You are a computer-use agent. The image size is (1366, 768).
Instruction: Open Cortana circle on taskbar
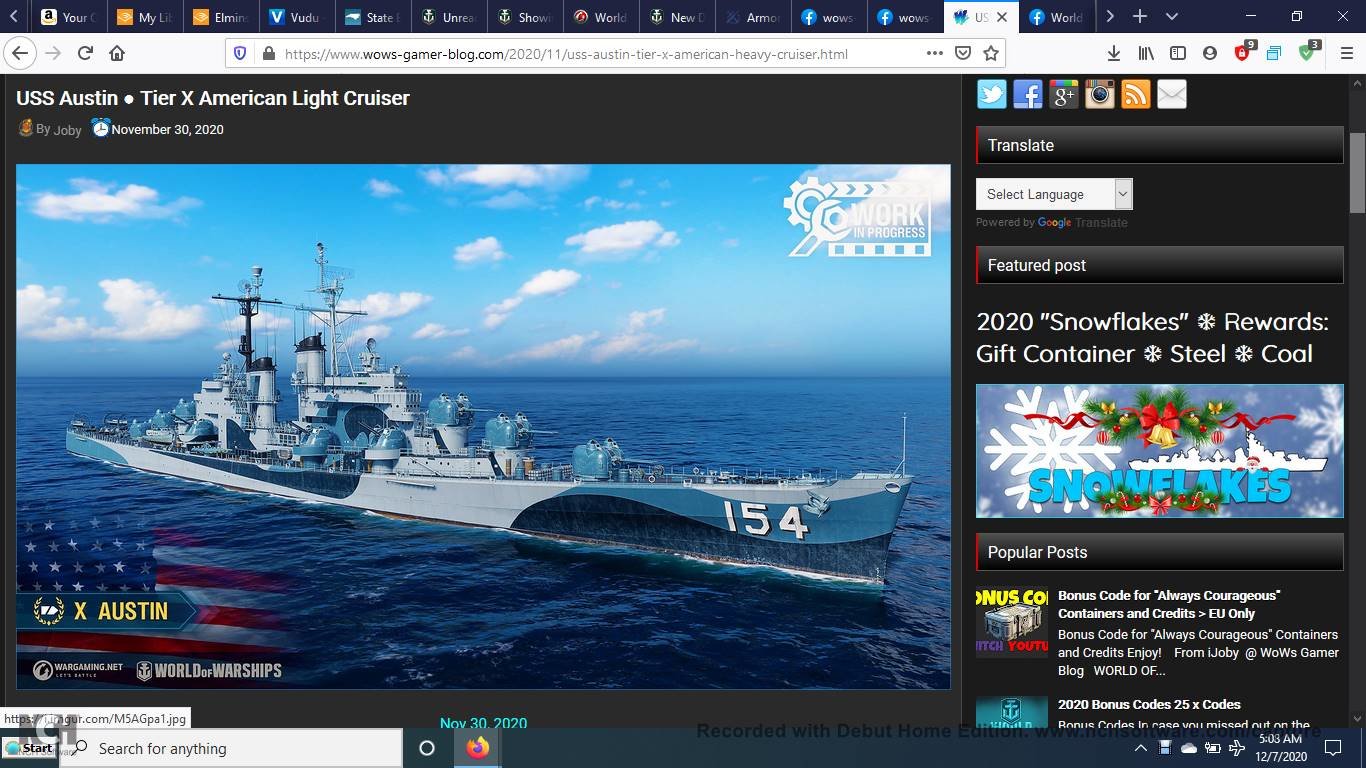pos(427,748)
